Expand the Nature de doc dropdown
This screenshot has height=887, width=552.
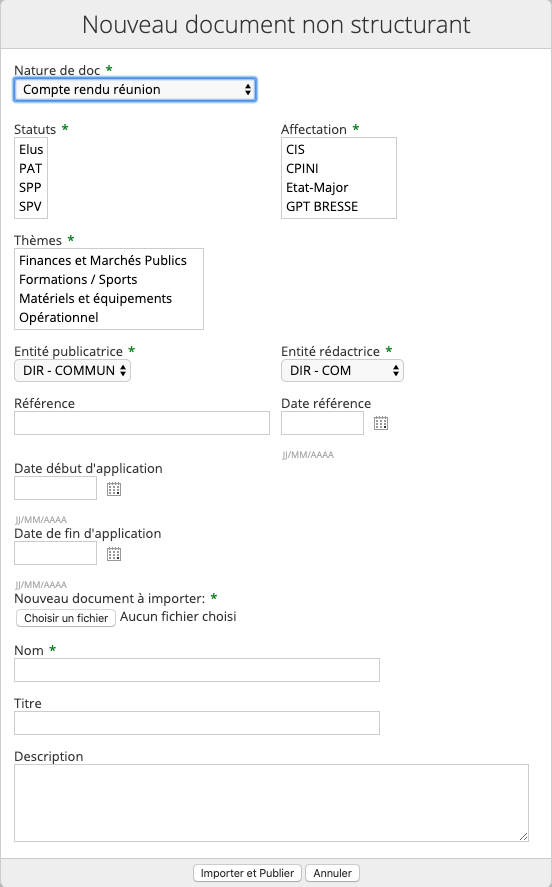[135, 89]
